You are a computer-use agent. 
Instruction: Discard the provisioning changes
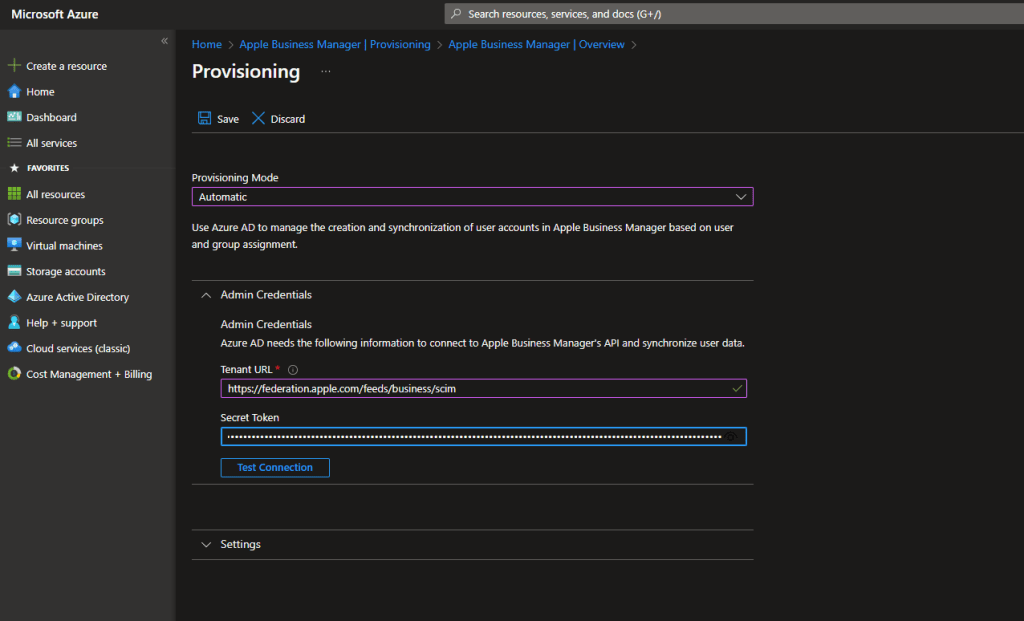(278, 119)
